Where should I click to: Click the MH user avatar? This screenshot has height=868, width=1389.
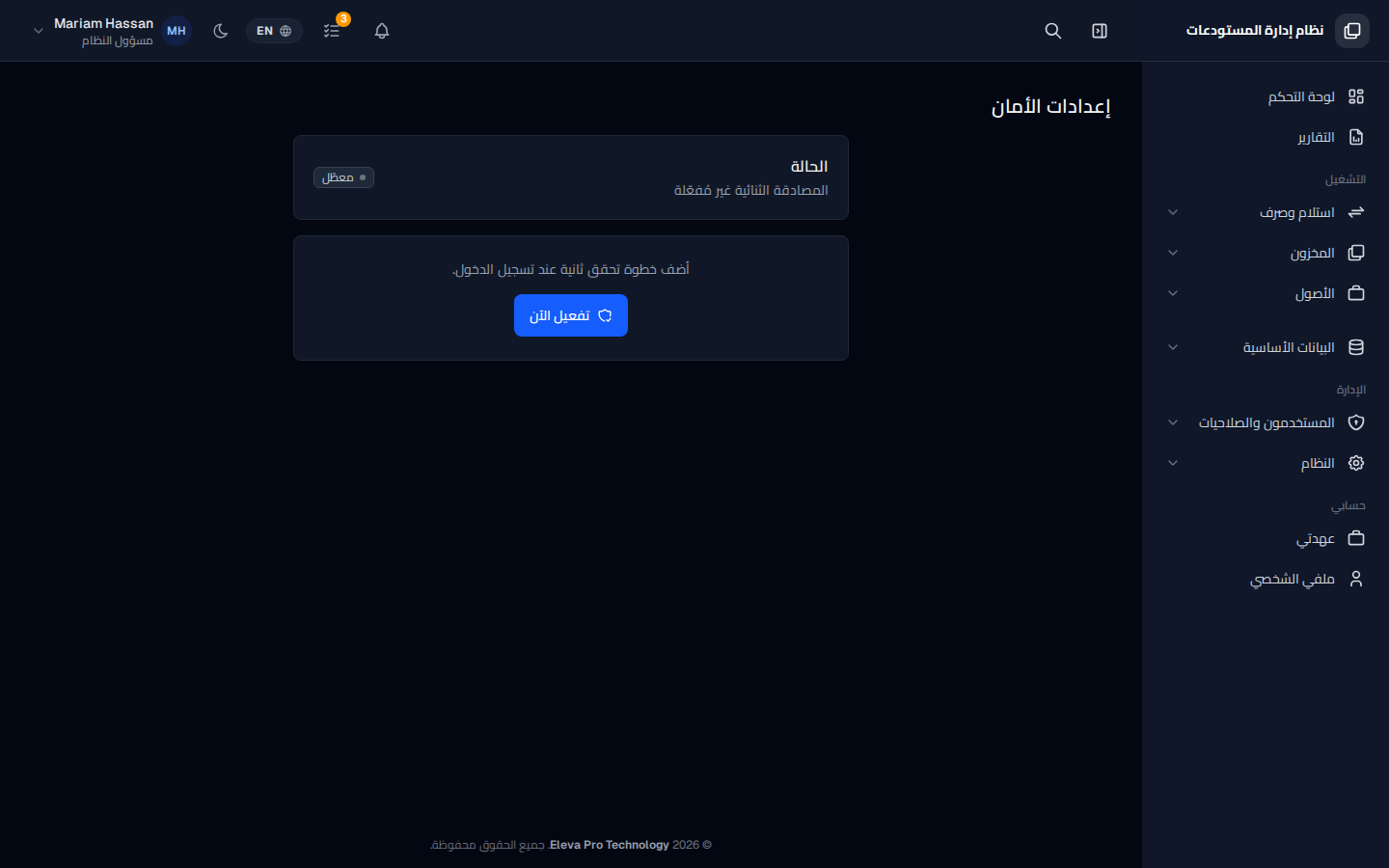tap(177, 31)
